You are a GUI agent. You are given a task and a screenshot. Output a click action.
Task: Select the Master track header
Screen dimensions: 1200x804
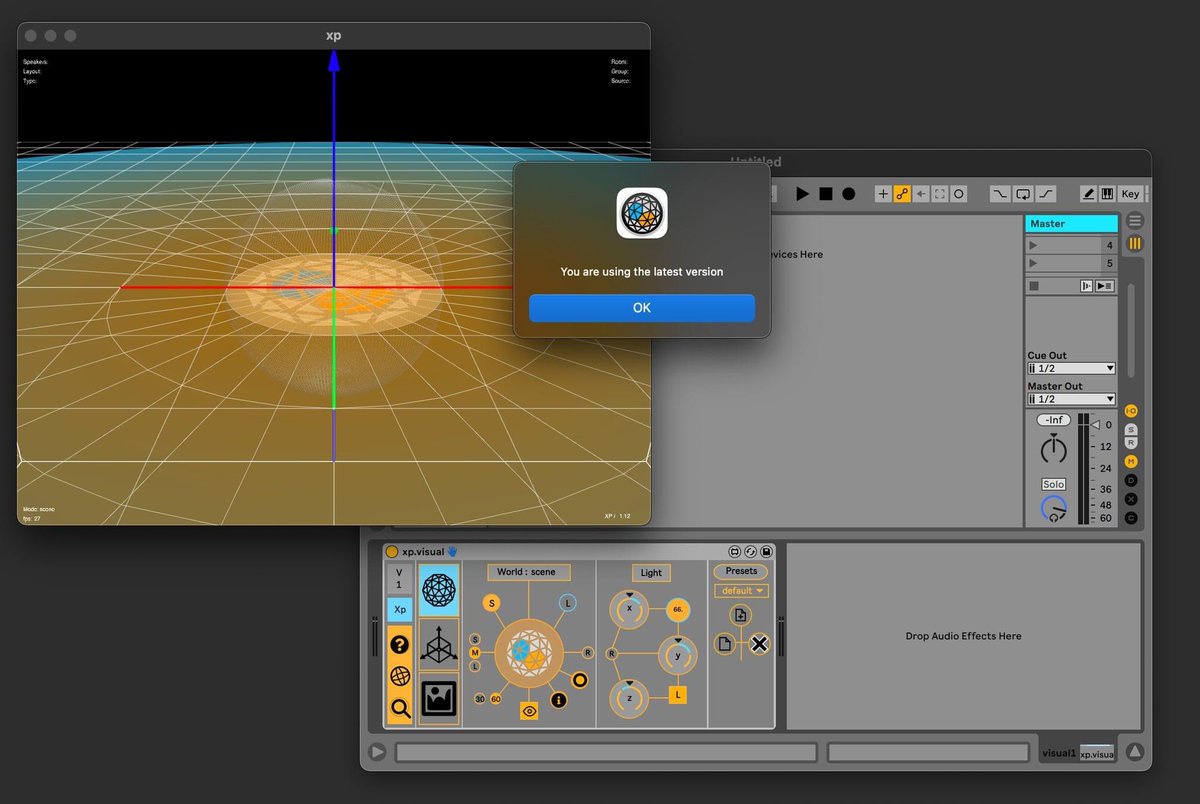pos(1071,224)
